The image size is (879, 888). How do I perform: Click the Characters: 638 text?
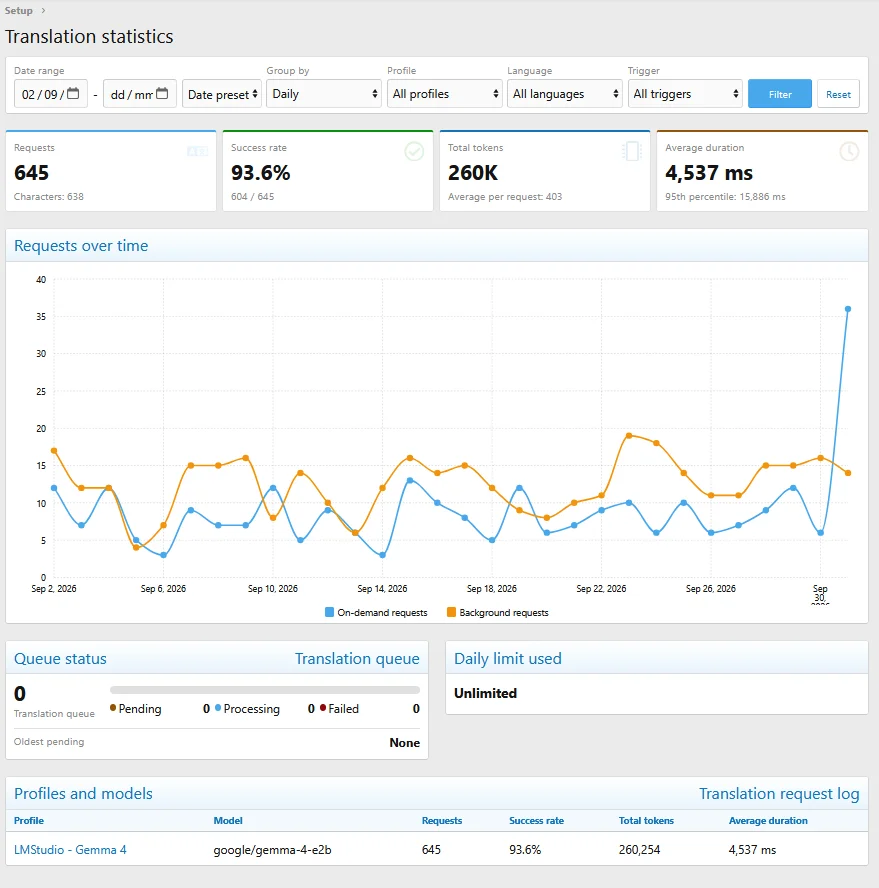tap(49, 197)
